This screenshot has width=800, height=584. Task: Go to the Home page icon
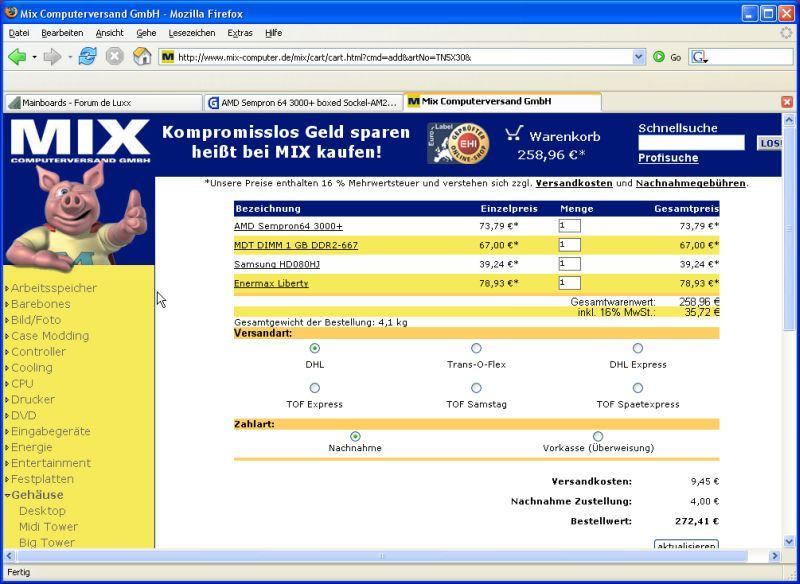tap(142, 57)
